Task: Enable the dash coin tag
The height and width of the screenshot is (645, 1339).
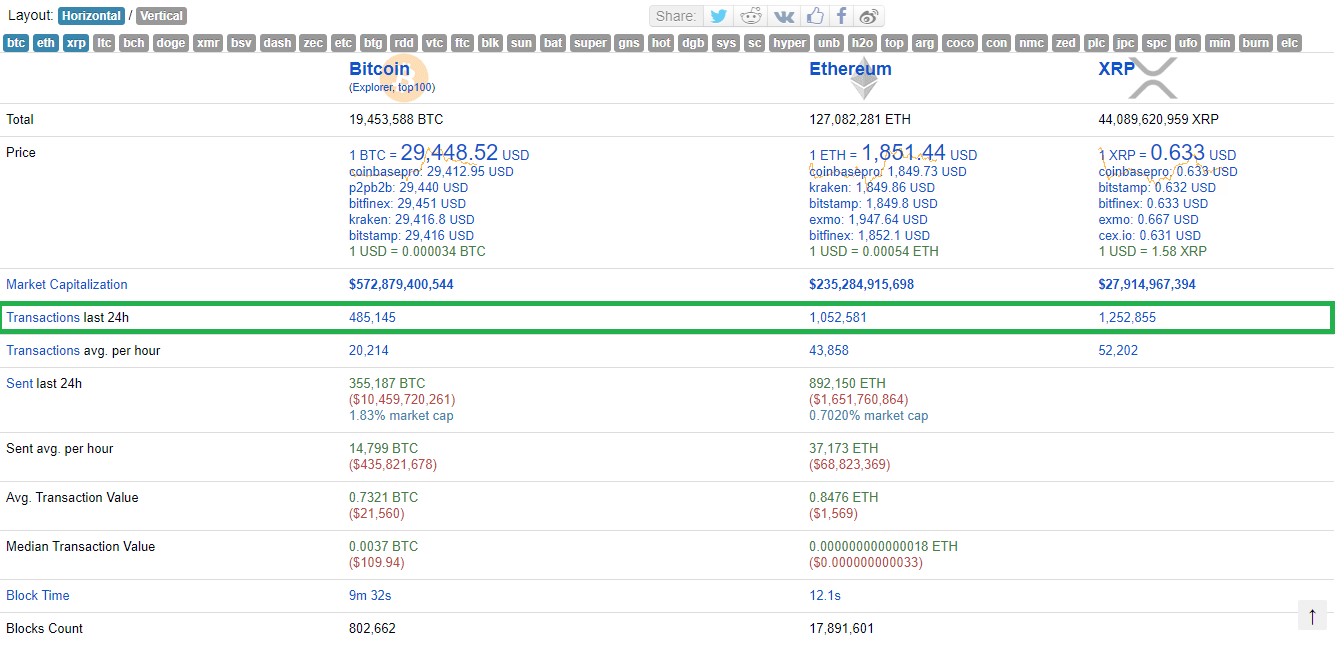Action: click(277, 43)
